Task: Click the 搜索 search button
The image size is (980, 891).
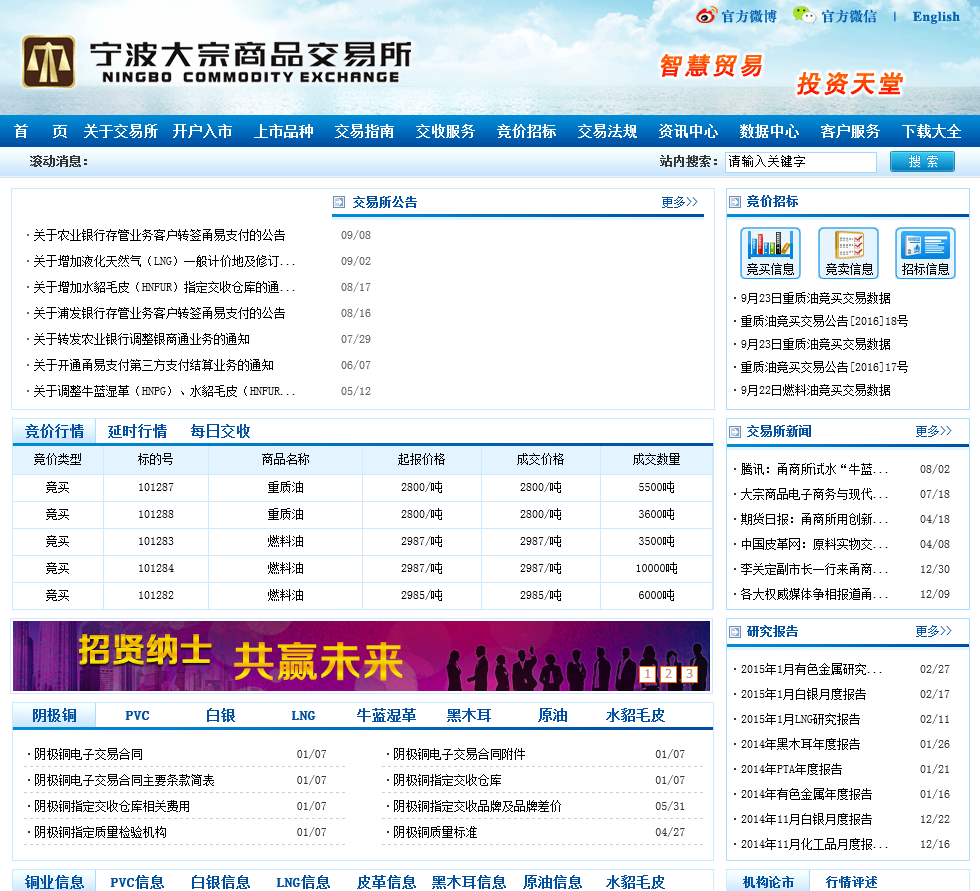Action: click(922, 162)
